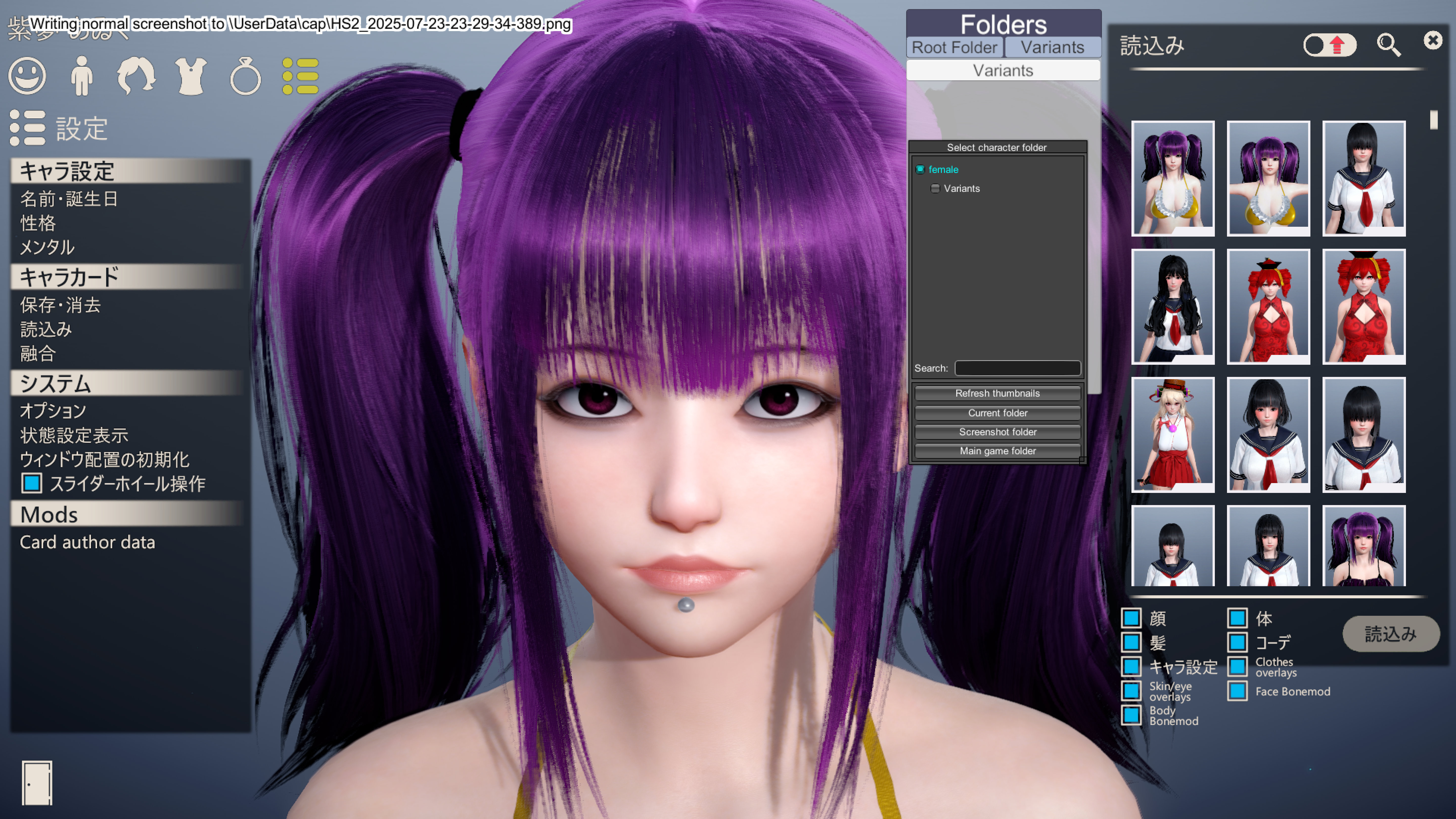Viewport: 1456px width, 819px height.
Task: Toggle the Body Bonemod checkbox
Action: tap(1131, 715)
